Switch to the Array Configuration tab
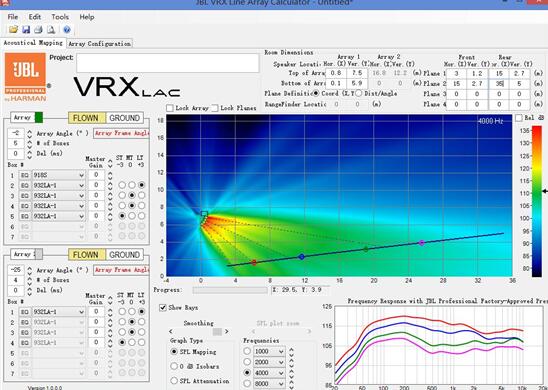Screen dimensions: 548x390 pos(100,44)
